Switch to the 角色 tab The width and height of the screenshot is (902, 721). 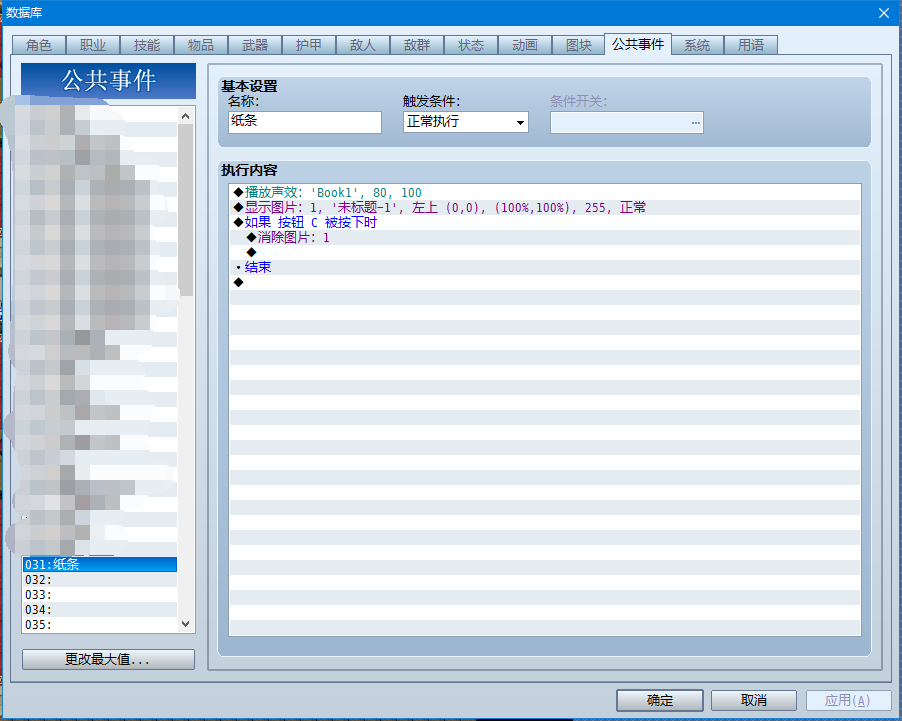coord(39,45)
